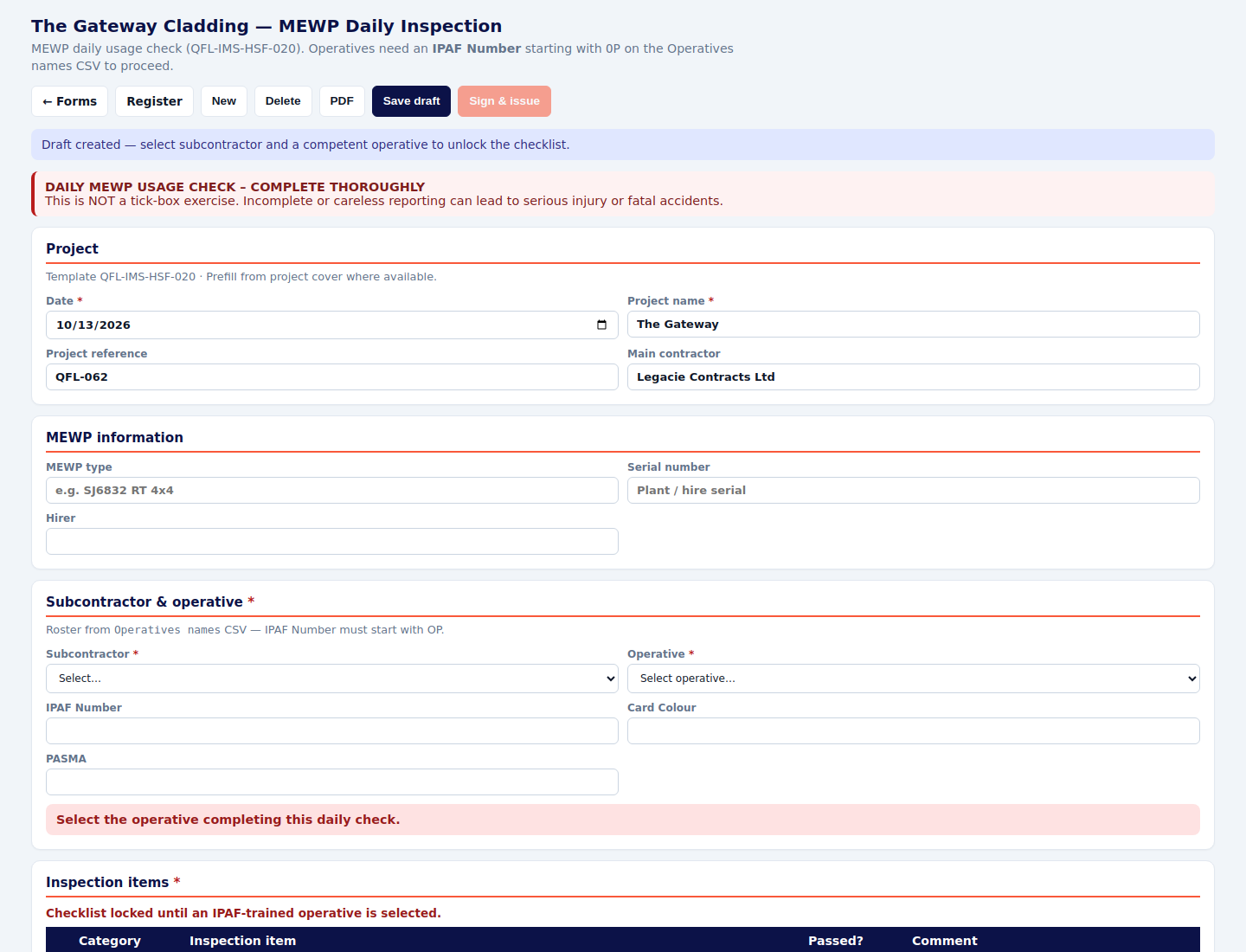Go back to Forms
The image size is (1246, 952).
pyautogui.click(x=70, y=101)
